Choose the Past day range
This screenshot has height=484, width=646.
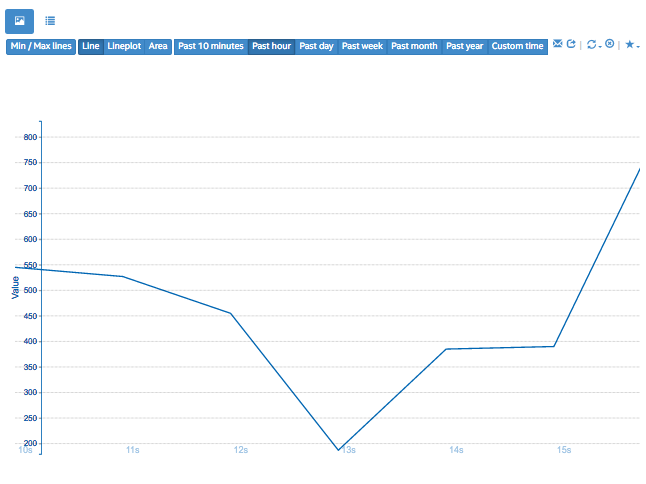pos(316,46)
